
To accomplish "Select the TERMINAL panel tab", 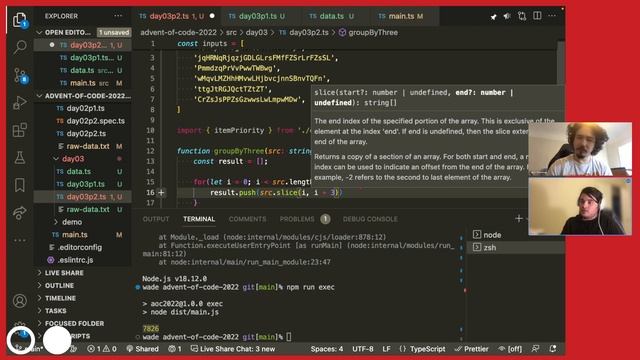I will click(199, 219).
